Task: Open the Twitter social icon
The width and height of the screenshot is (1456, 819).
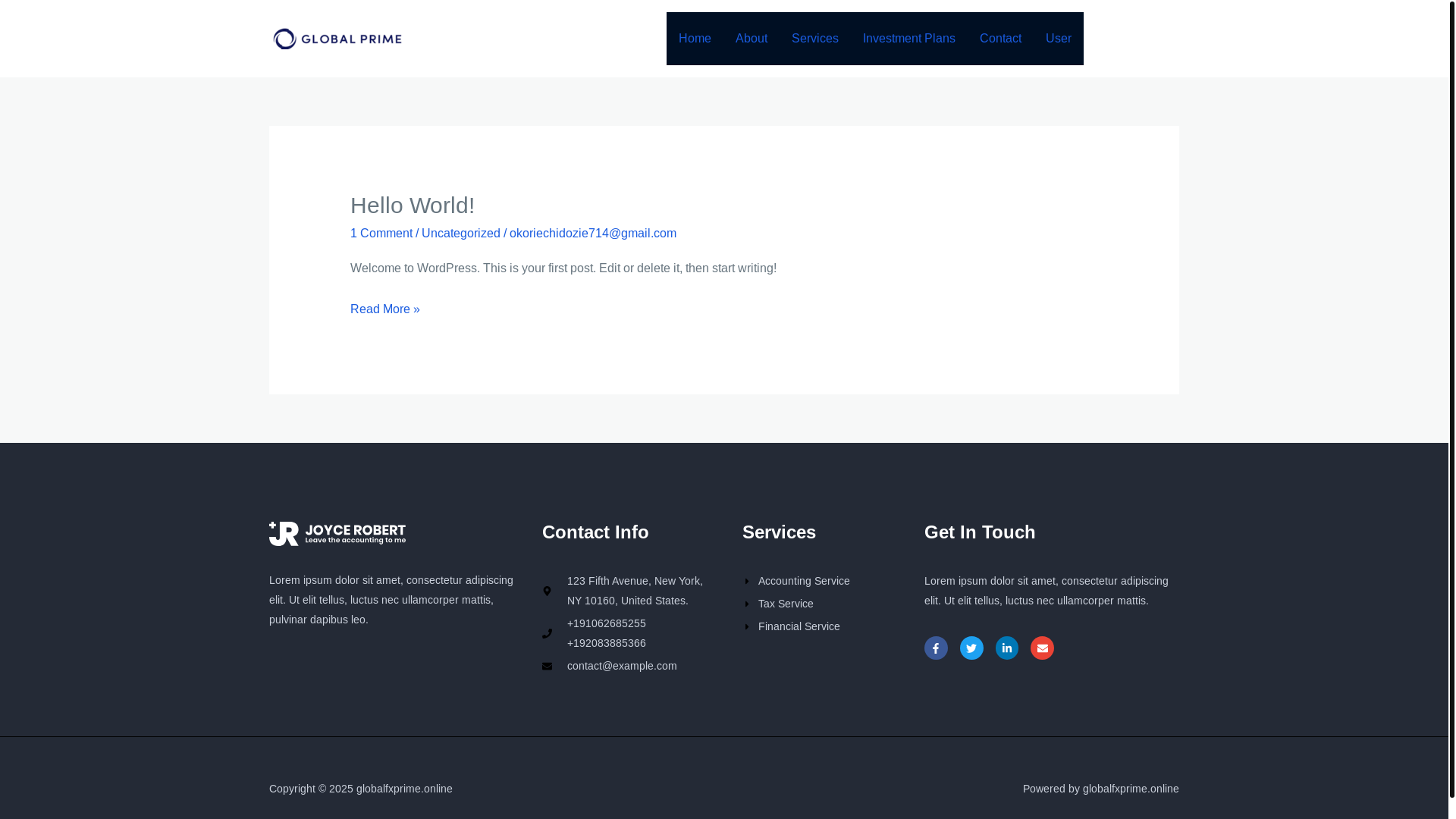Action: tap(971, 648)
